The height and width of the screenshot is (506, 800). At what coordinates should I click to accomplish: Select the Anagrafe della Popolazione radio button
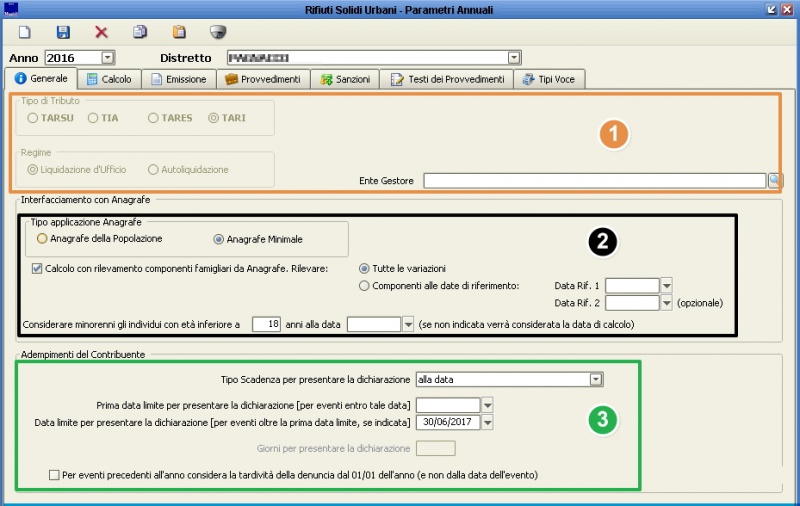42,239
